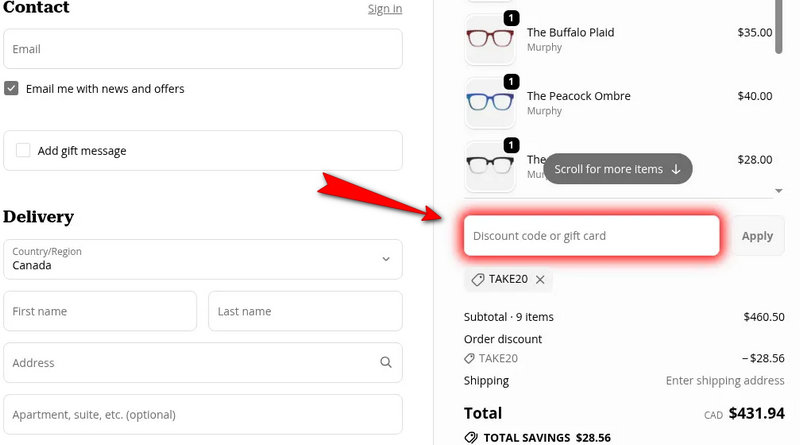Click the Apartment, suite, etc. field
The image size is (800, 445).
pos(203,414)
